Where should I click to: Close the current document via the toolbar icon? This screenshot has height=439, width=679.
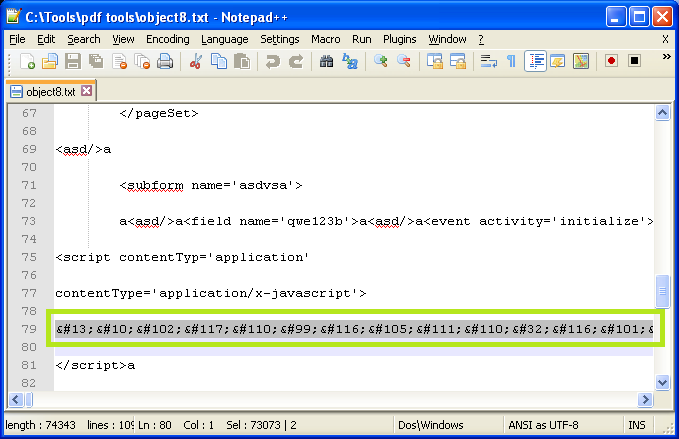[119, 61]
